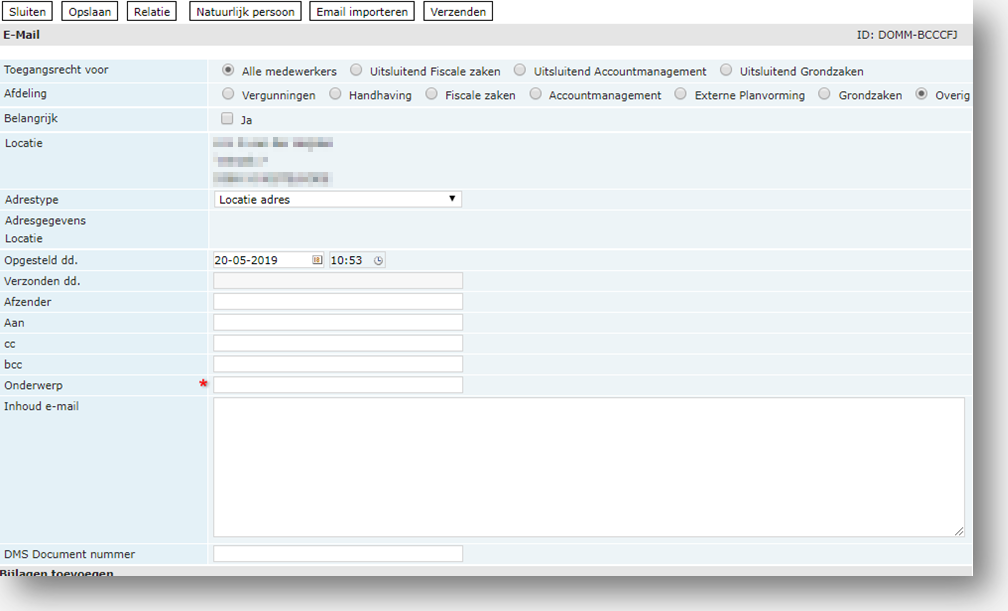Click the Relatie button
This screenshot has width=1008, height=611.
point(153,12)
